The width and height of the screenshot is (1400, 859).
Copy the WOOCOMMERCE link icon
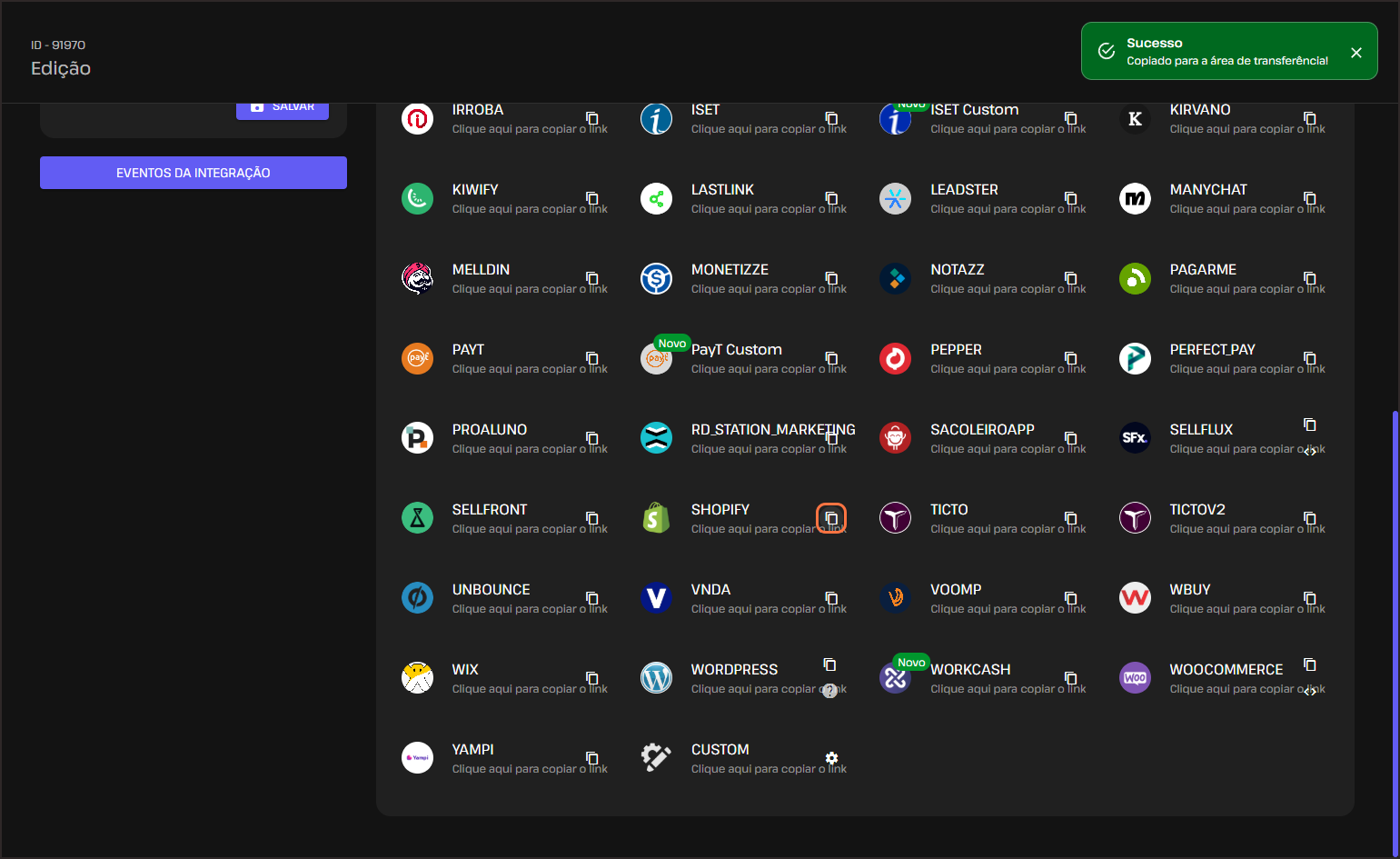1310,664
